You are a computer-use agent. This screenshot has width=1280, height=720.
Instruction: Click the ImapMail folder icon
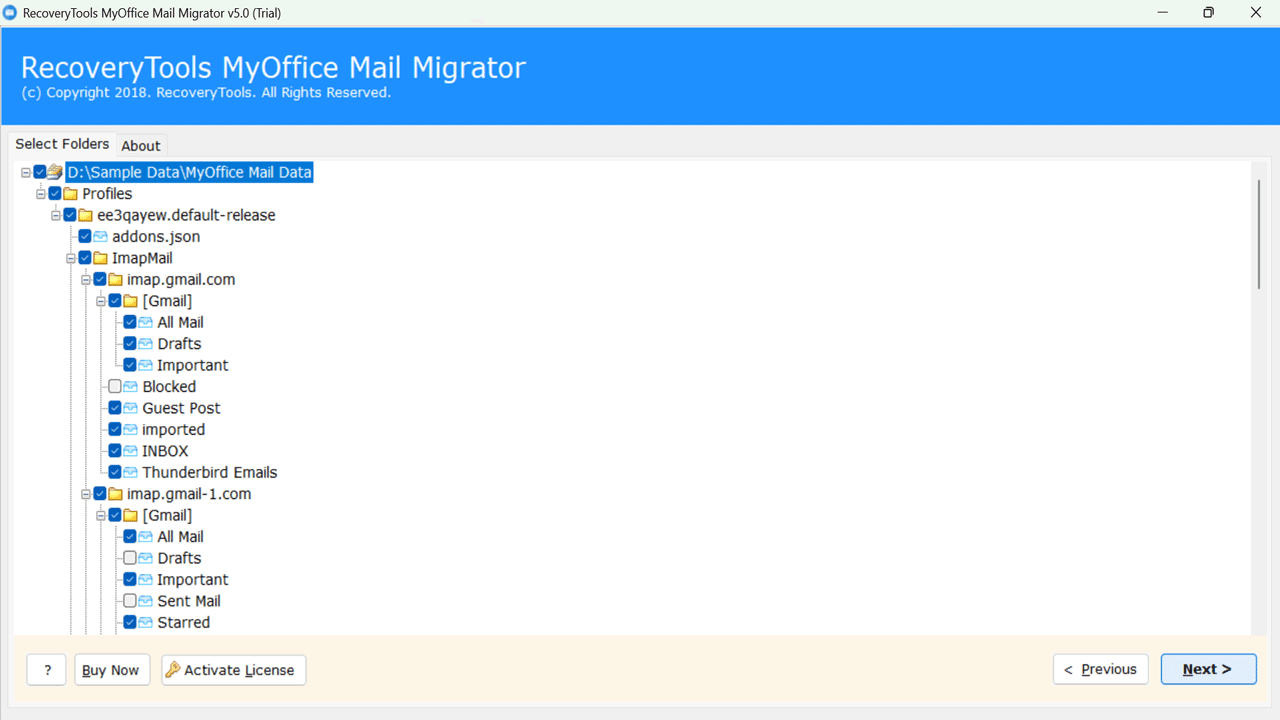pos(100,258)
